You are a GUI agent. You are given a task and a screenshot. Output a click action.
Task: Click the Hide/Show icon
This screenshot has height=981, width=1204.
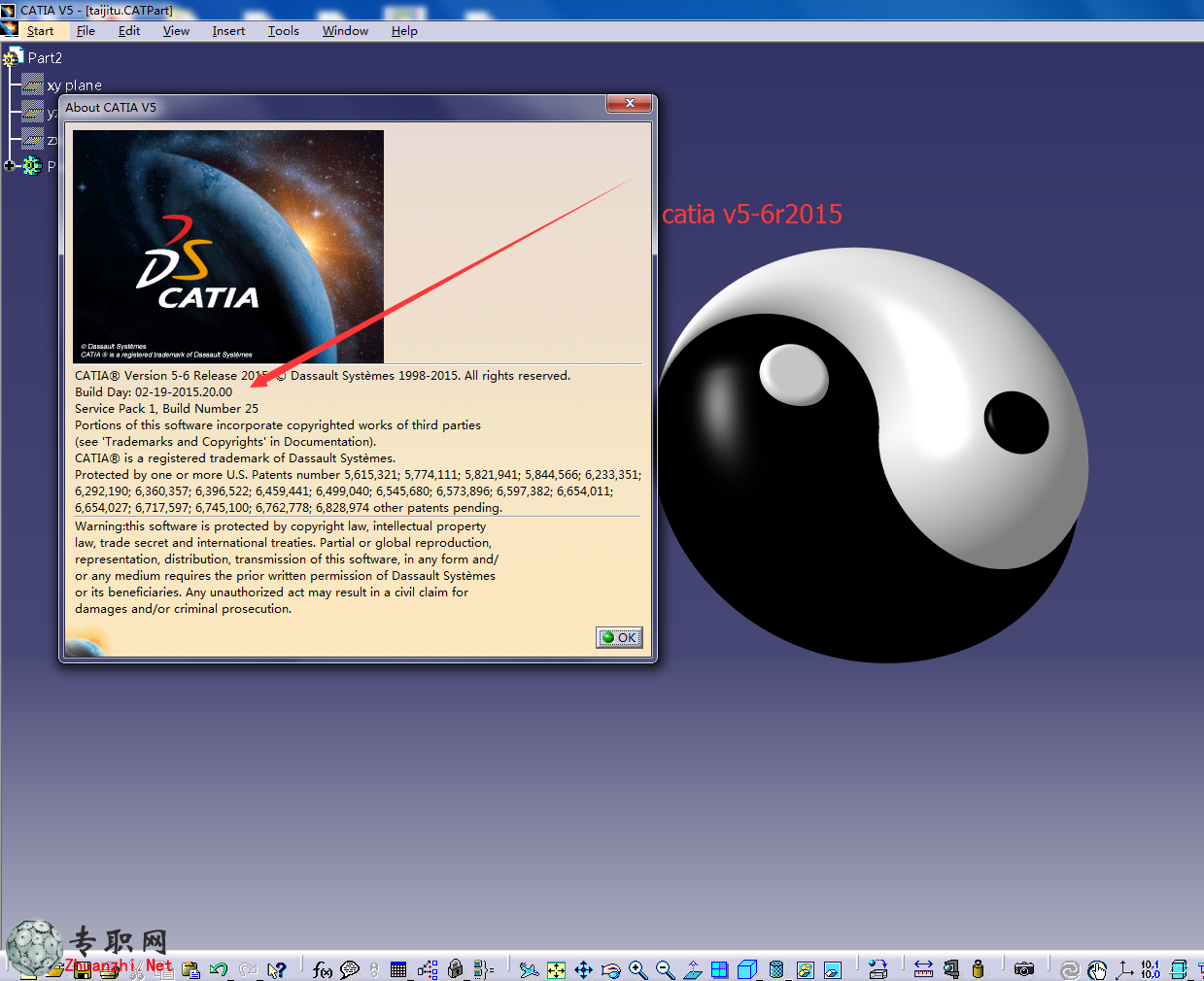pos(805,969)
